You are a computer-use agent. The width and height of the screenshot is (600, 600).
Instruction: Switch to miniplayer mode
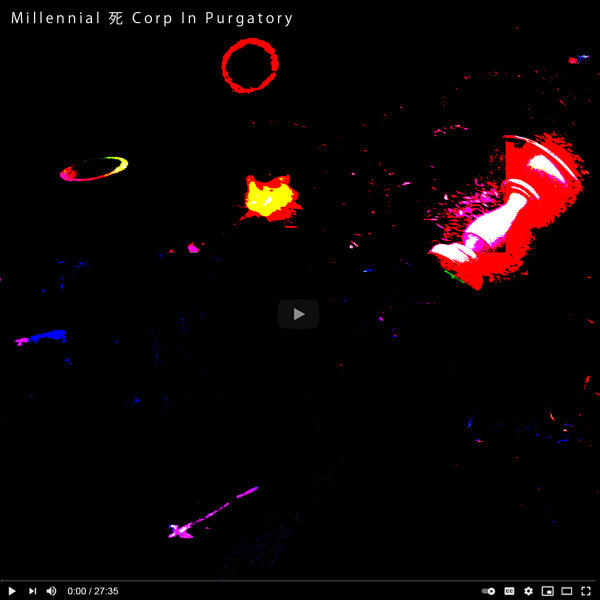tap(547, 591)
